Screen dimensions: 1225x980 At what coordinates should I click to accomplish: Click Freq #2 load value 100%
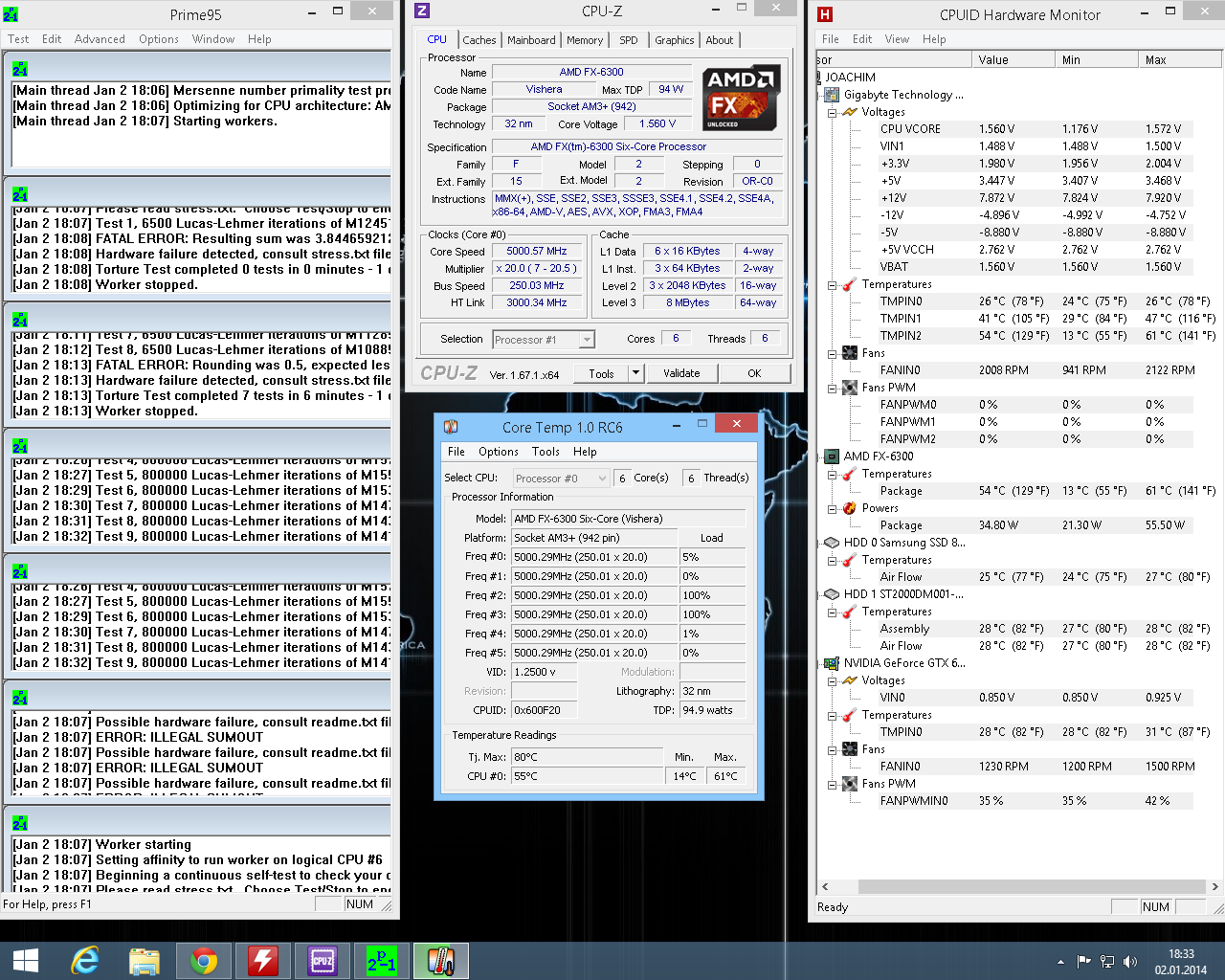(x=712, y=595)
